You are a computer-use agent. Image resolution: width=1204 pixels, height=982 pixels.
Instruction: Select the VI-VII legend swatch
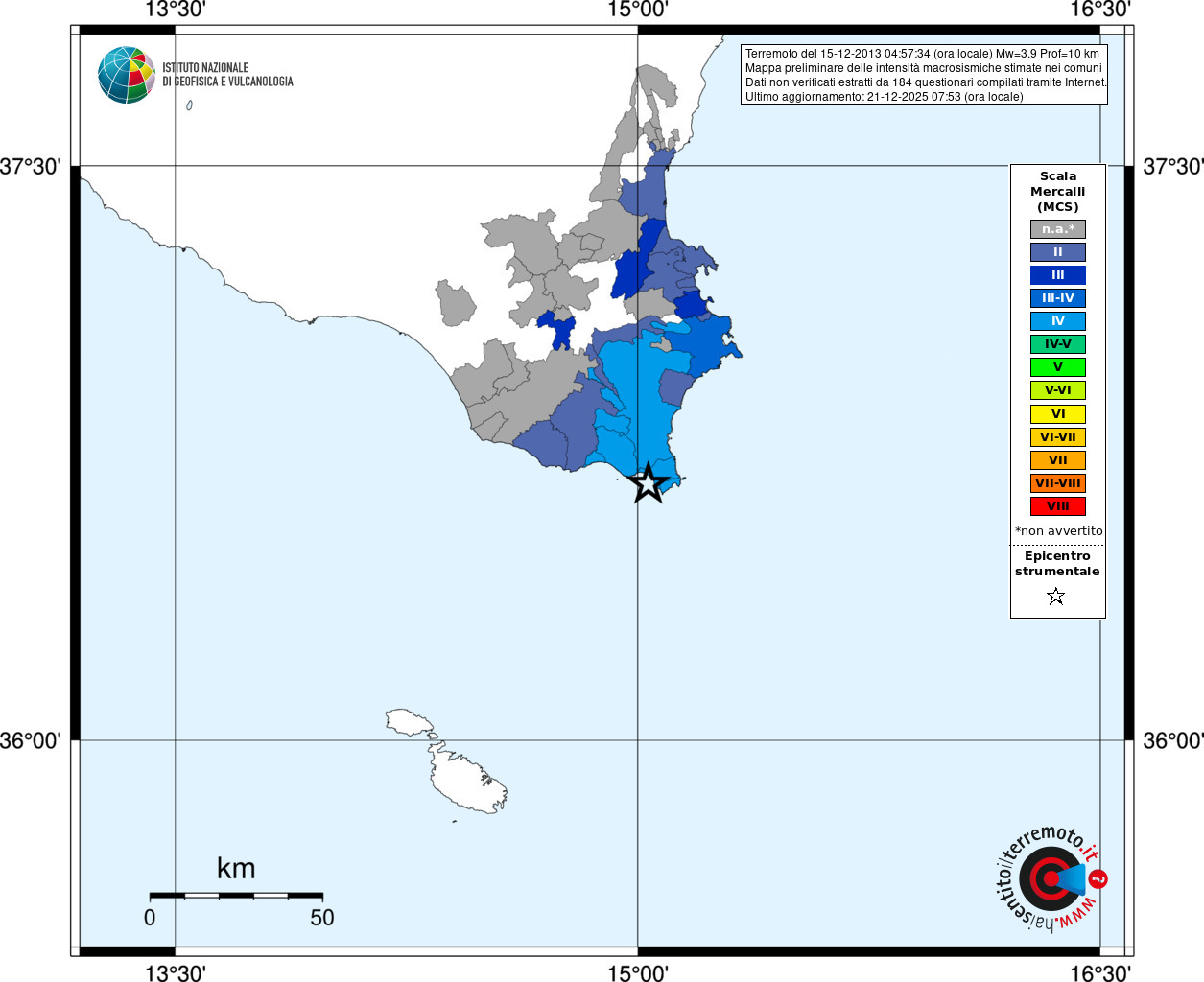1058,437
